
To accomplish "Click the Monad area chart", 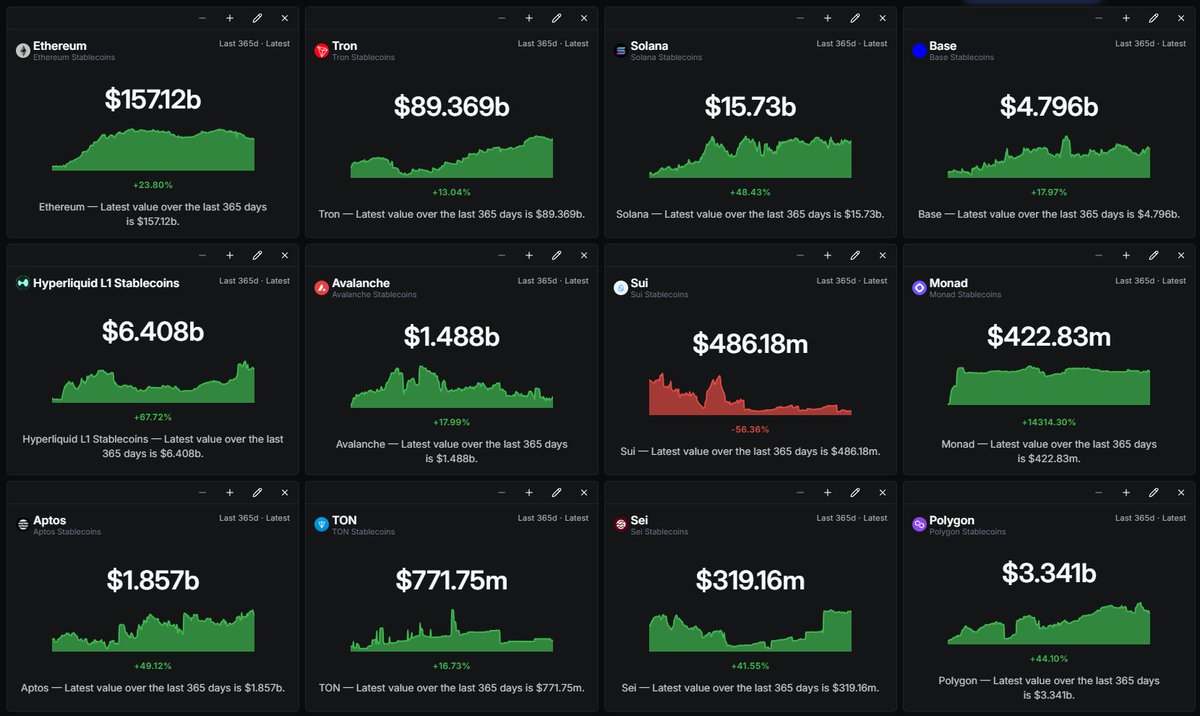I will coord(1049,386).
